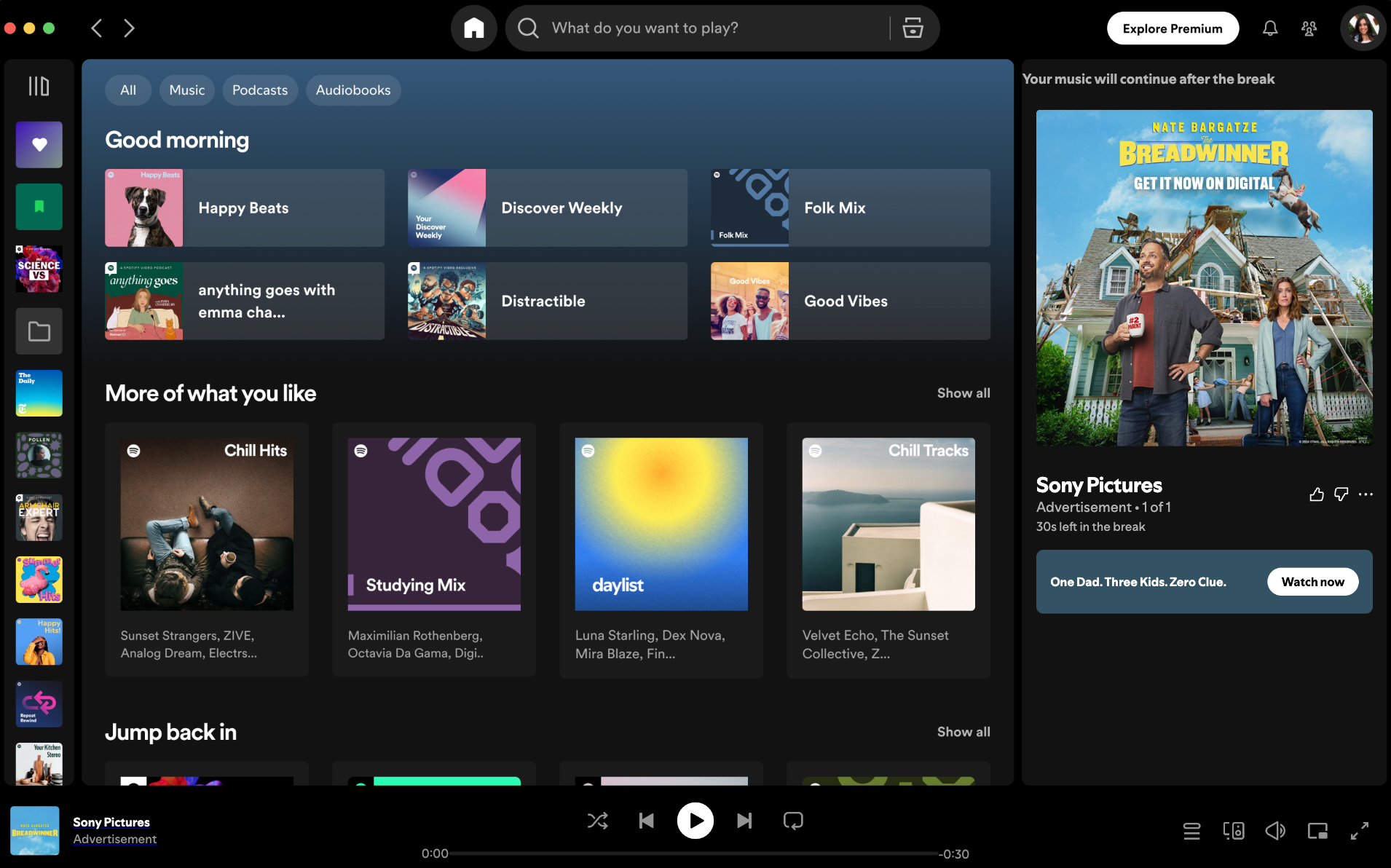The height and width of the screenshot is (868, 1391).
Task: Expand Your Library sidebar icon
Action: [39, 86]
